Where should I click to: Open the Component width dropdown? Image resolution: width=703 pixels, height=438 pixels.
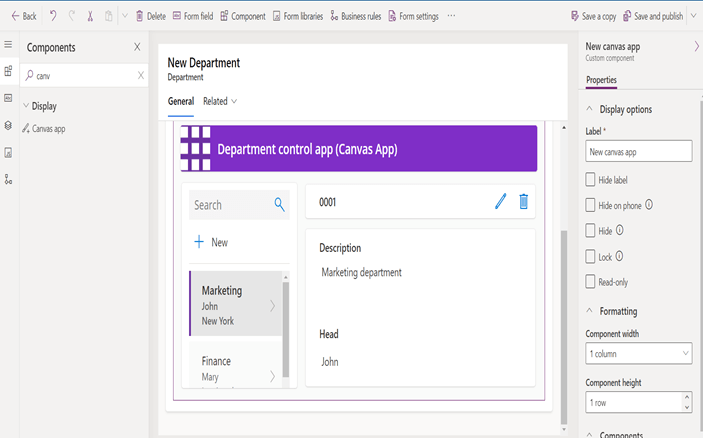(x=638, y=353)
